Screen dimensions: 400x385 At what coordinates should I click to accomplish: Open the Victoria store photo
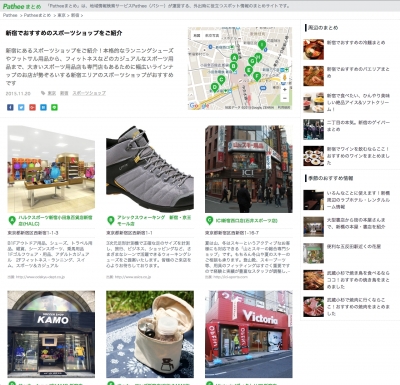(249, 334)
